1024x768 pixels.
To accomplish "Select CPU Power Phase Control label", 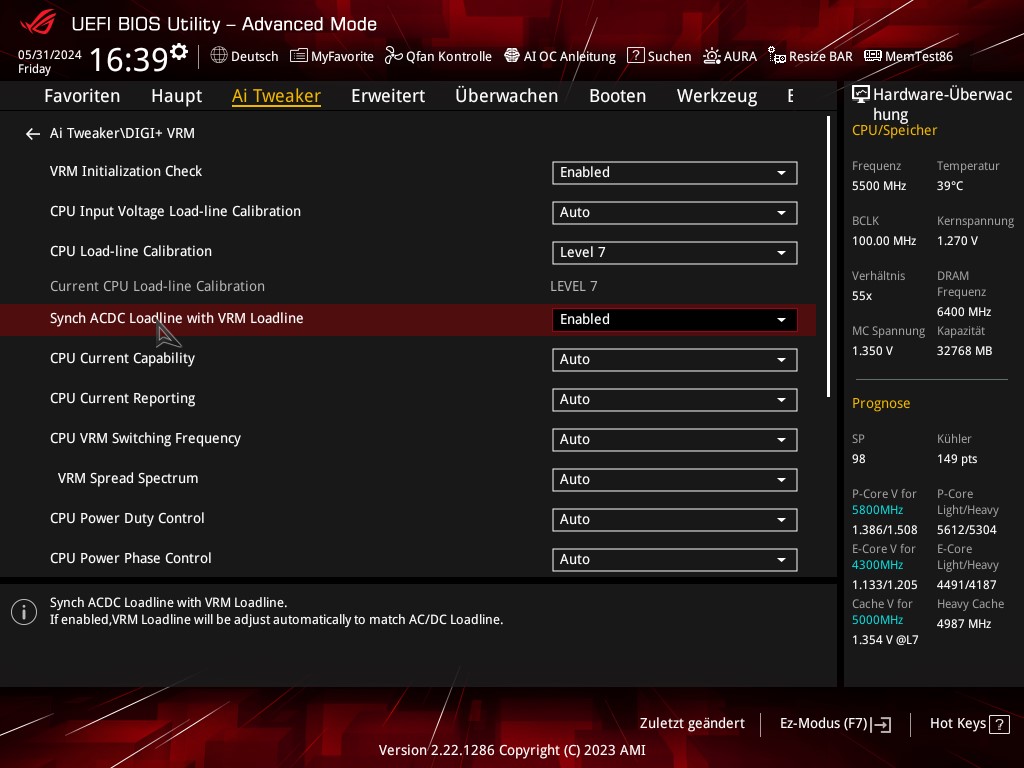I will (131, 558).
